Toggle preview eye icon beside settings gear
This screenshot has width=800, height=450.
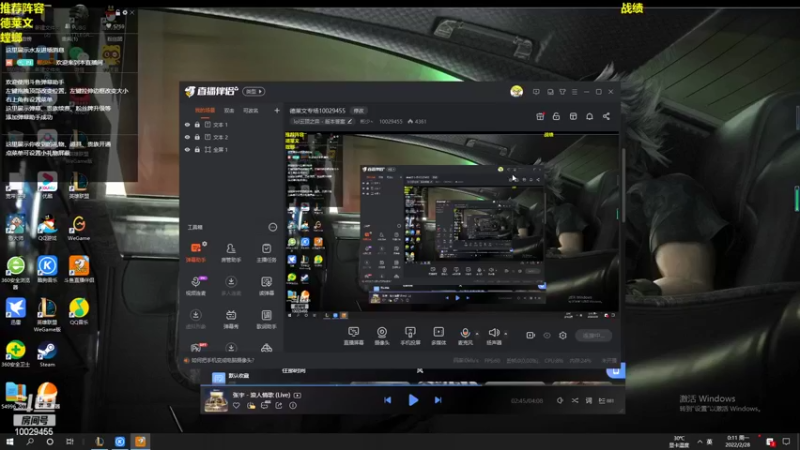click(x=547, y=335)
